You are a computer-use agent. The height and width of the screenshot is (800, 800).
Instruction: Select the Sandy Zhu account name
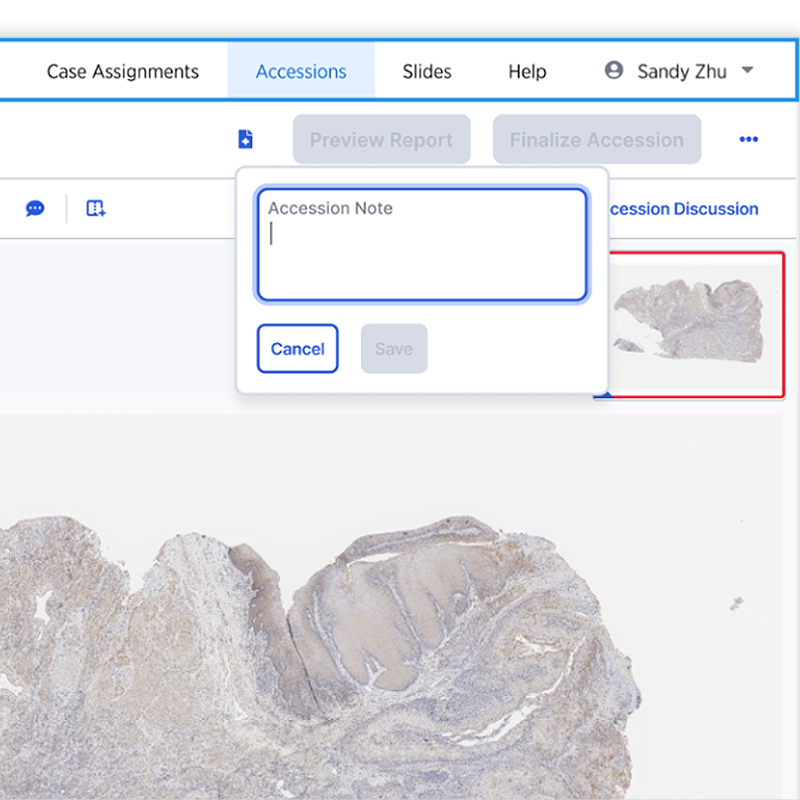click(x=682, y=71)
